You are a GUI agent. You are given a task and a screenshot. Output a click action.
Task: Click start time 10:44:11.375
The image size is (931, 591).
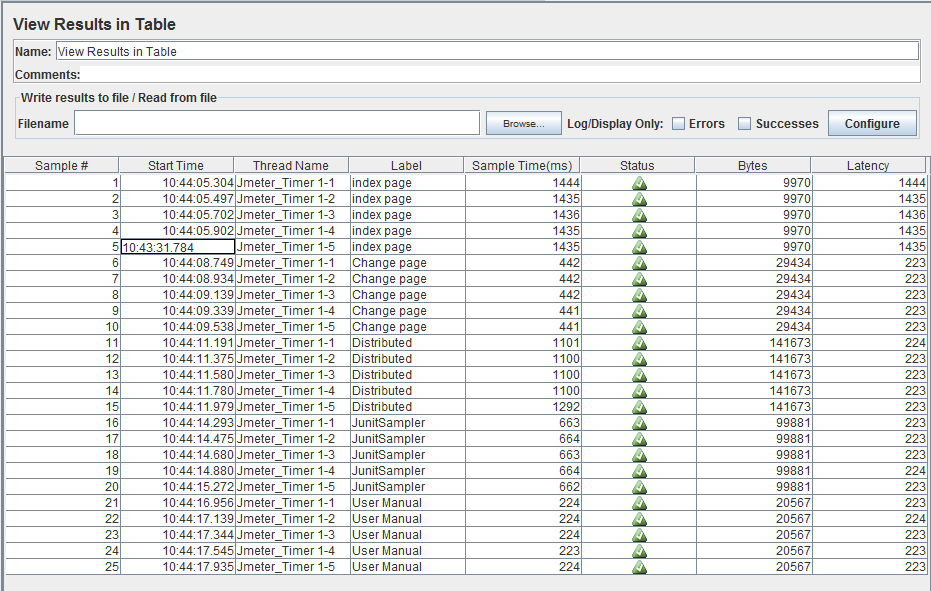(x=178, y=359)
